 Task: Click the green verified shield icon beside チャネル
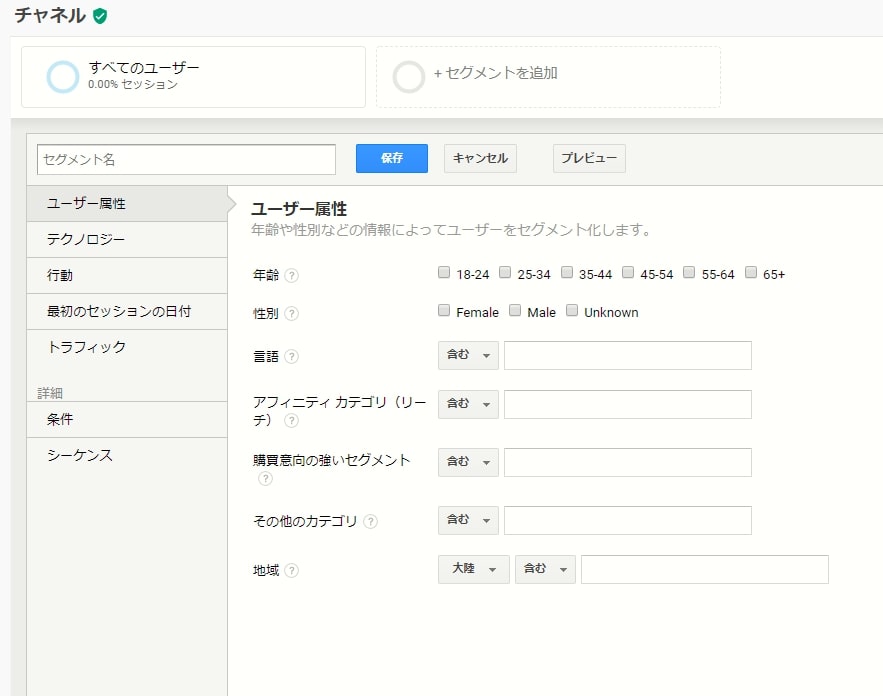[x=100, y=16]
